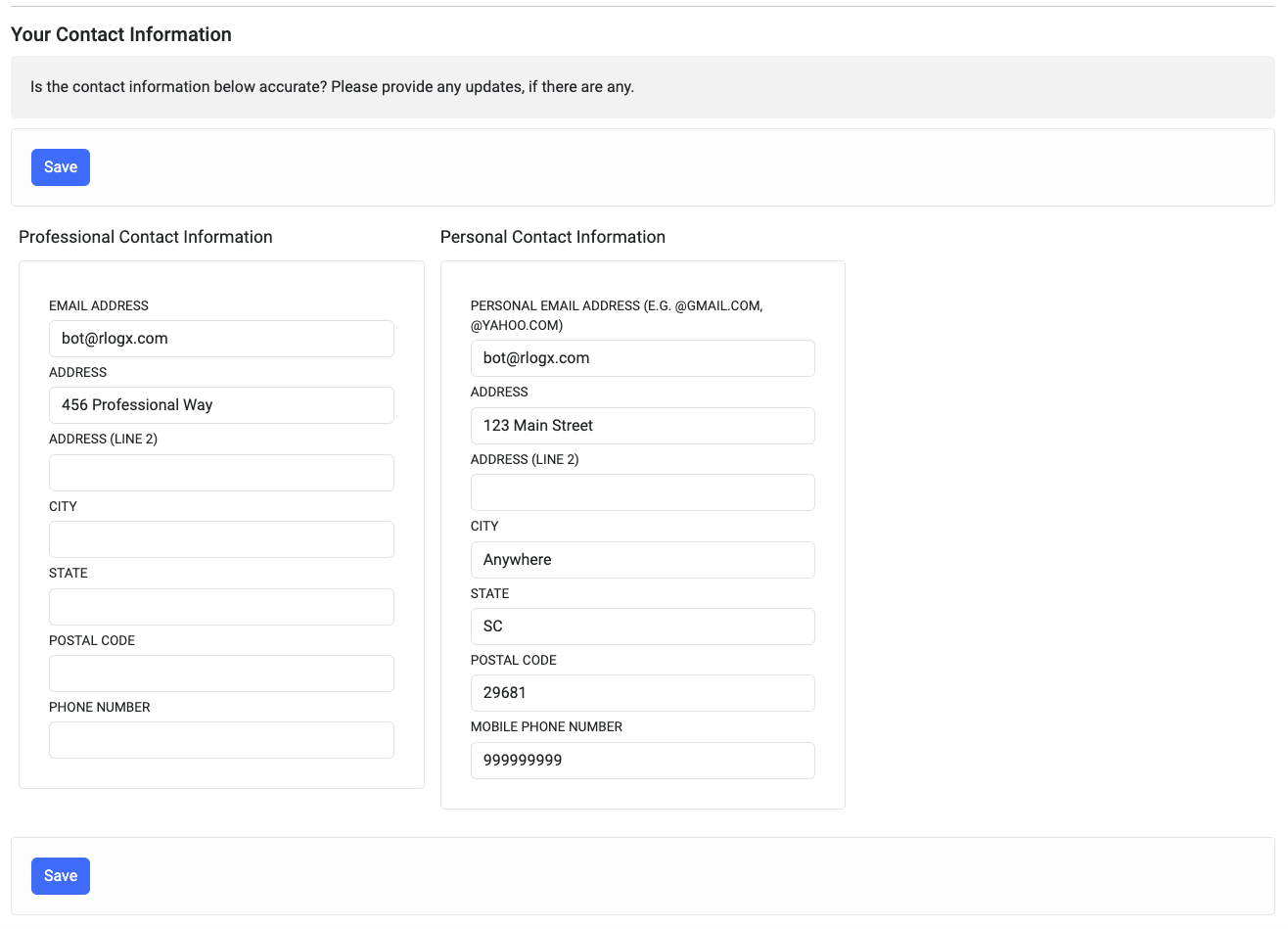Click the empty City field under Professional Contact Information
The width and height of the screenshot is (1288, 929).
pos(220,538)
